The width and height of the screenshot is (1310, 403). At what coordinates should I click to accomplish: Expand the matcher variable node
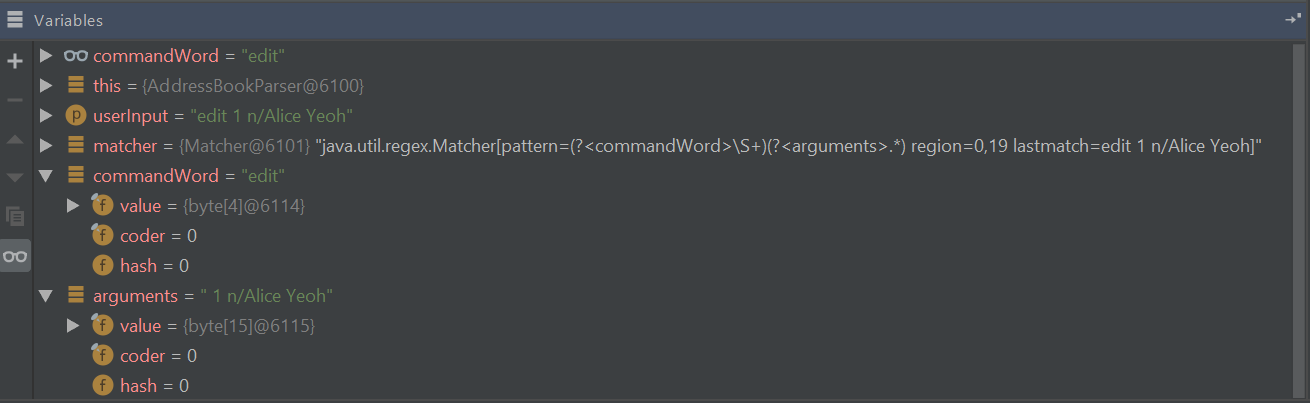(x=46, y=146)
